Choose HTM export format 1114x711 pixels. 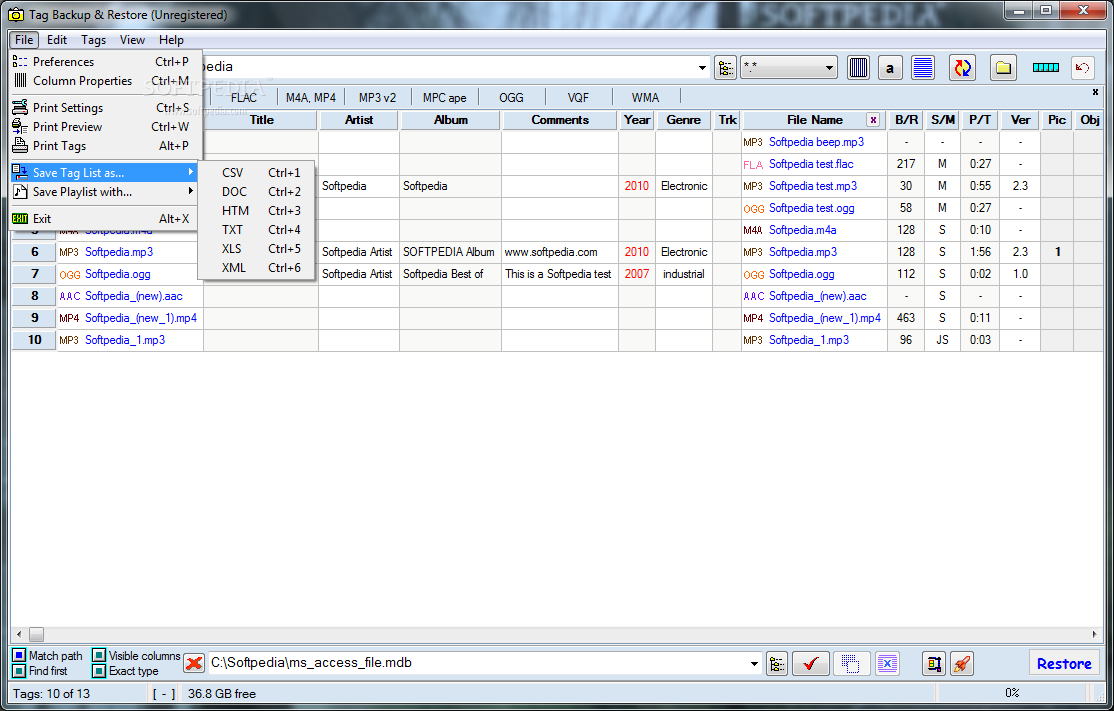point(257,211)
